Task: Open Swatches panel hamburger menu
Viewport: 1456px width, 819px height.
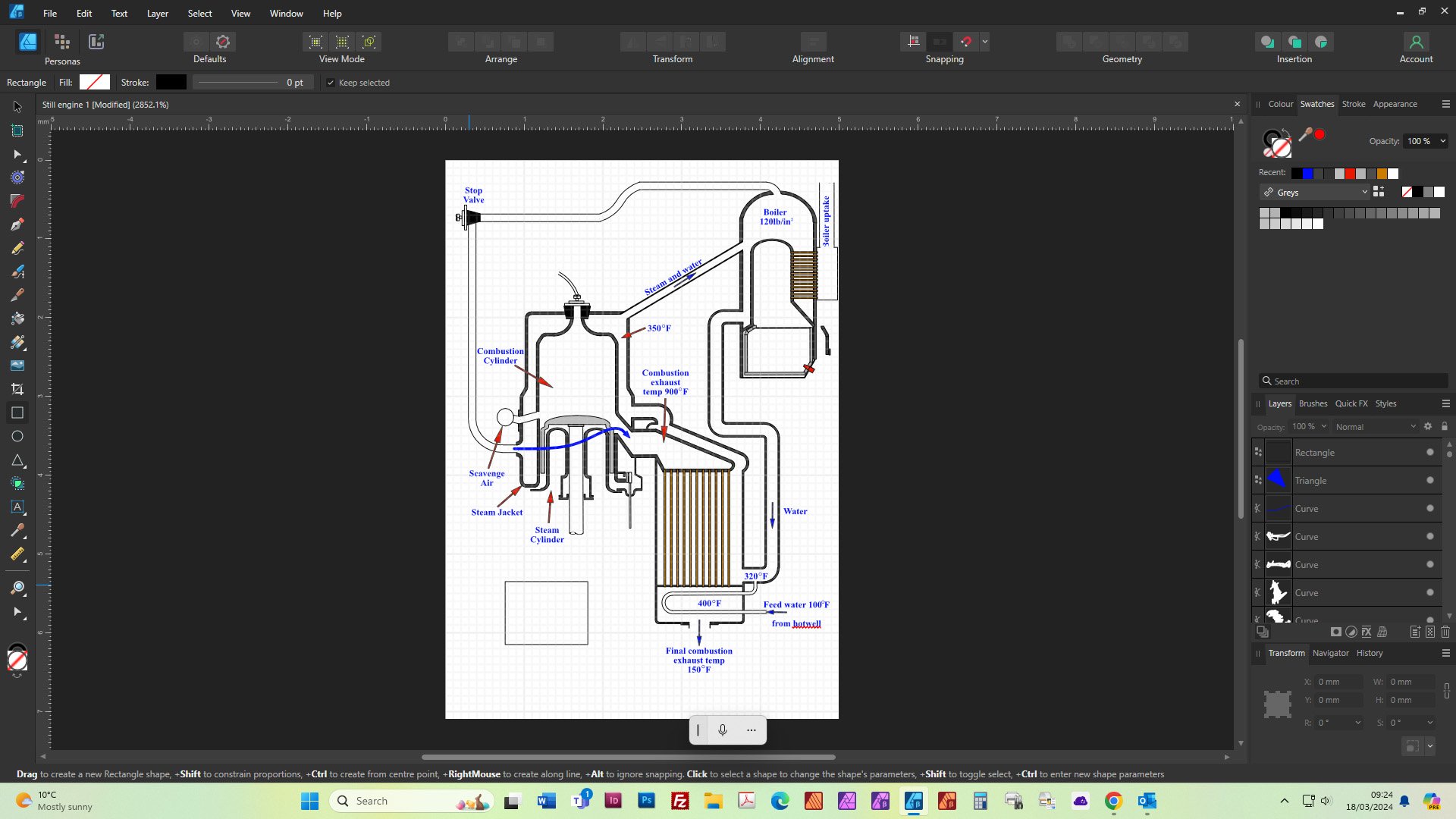Action: (1446, 105)
